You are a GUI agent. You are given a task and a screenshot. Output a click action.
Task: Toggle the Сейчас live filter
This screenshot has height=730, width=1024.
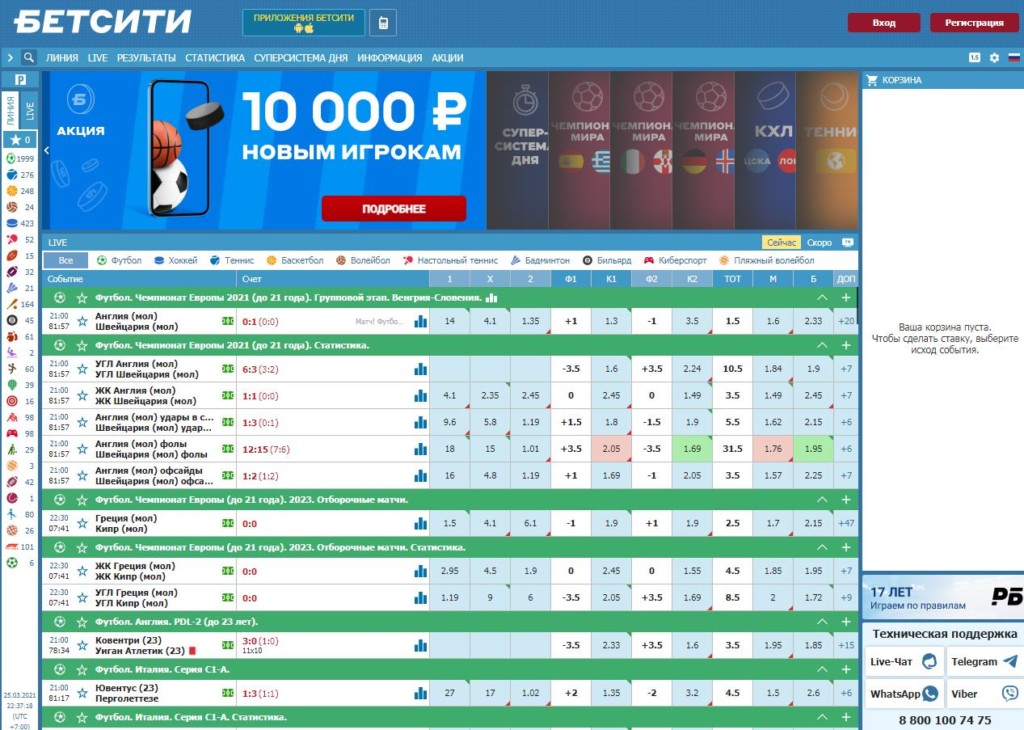coord(781,242)
